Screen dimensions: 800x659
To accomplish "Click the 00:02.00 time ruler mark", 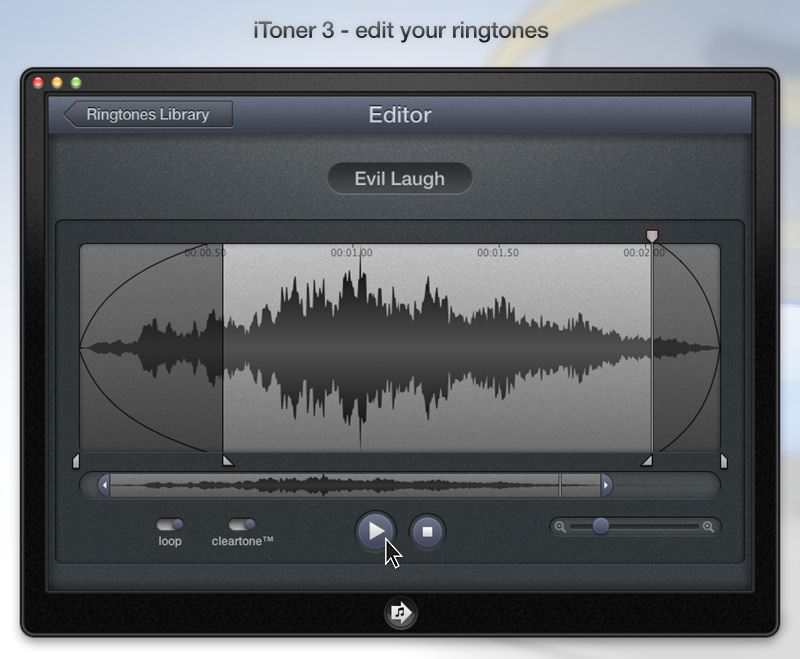I will (x=644, y=252).
